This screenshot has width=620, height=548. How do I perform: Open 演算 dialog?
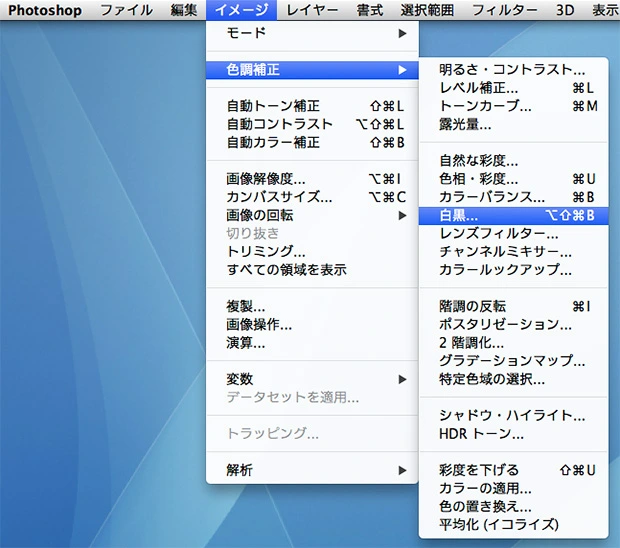[x=312, y=343]
